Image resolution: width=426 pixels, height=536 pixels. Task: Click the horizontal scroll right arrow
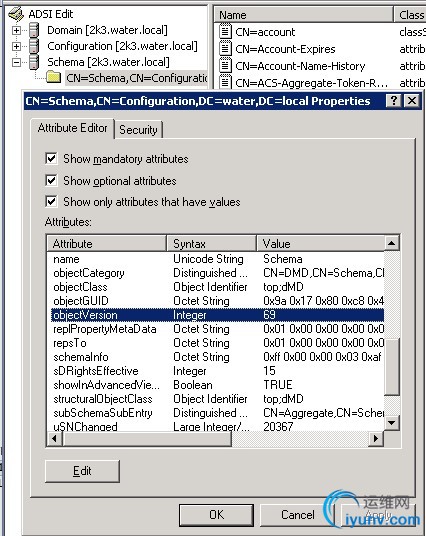(376, 438)
